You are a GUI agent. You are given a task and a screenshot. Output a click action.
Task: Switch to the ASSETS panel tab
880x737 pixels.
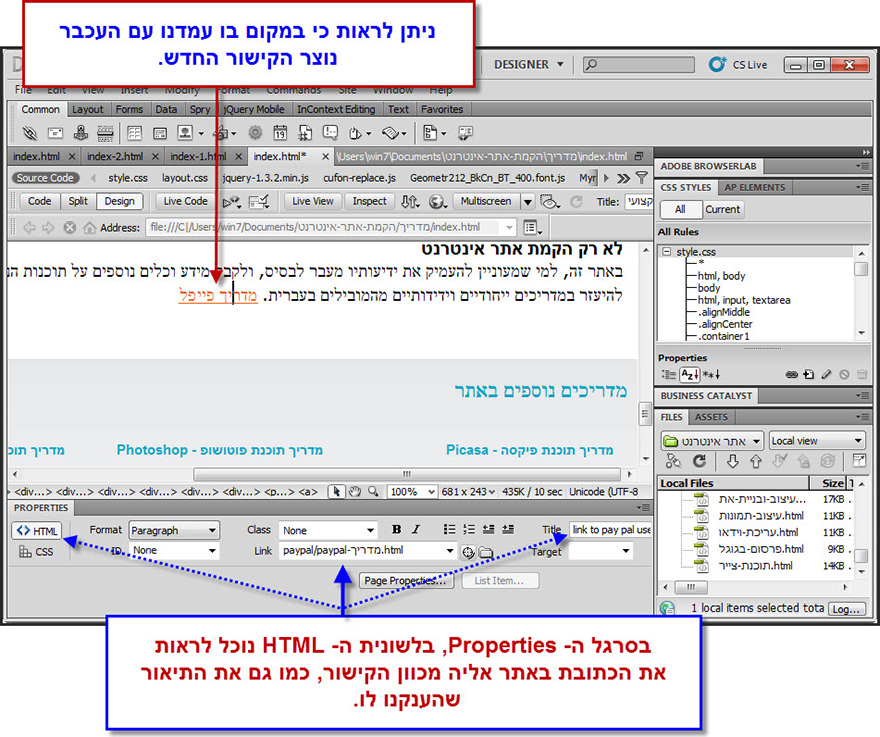(x=711, y=417)
